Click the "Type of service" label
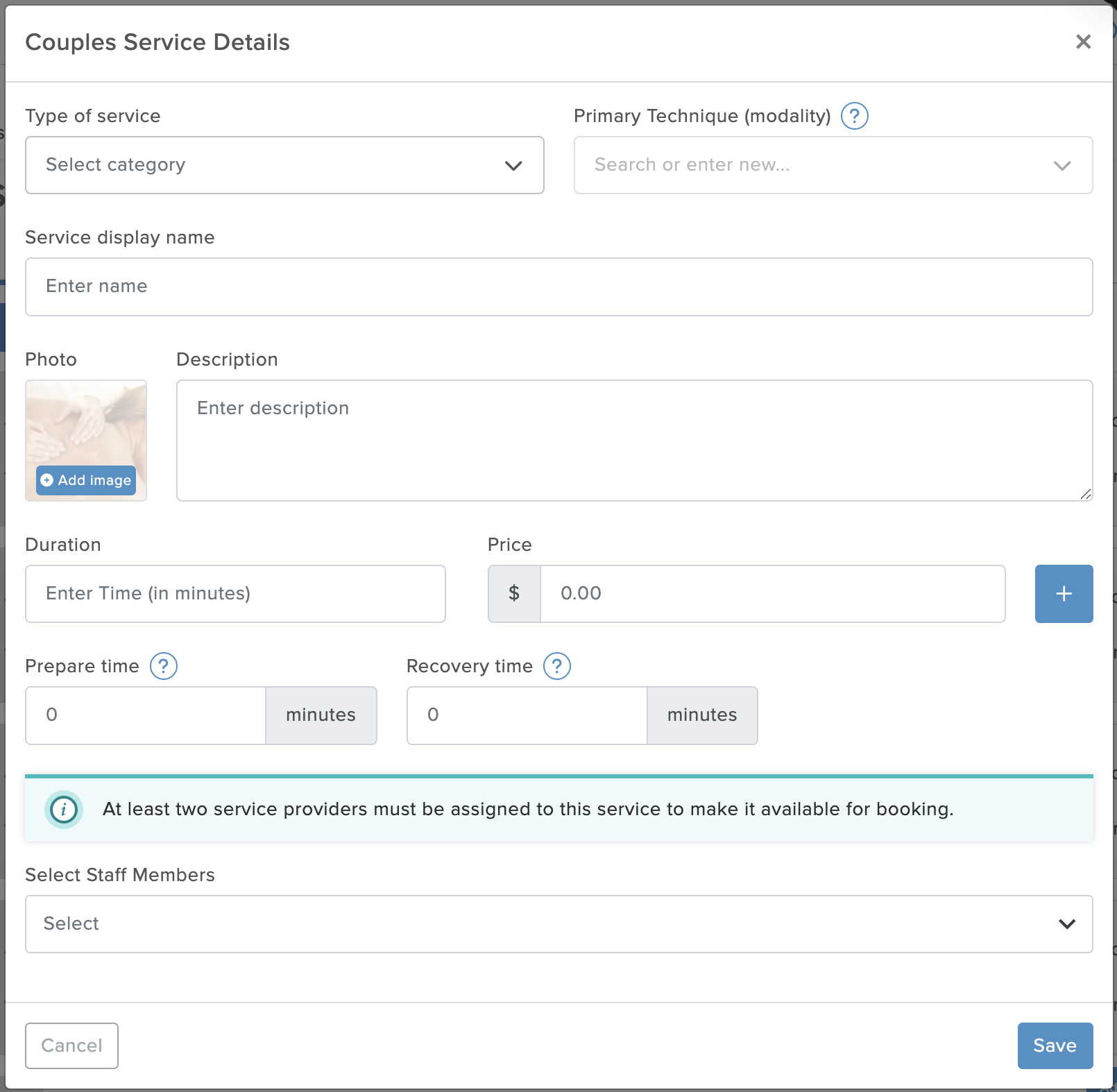 click(x=93, y=116)
